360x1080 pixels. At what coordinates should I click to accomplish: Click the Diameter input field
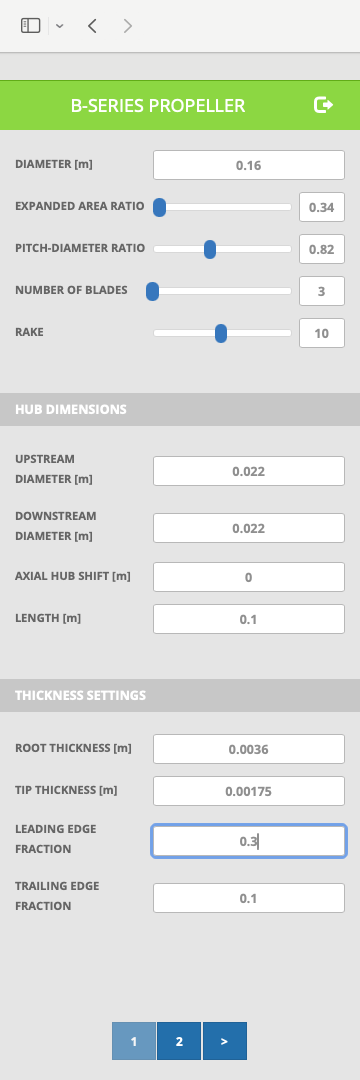(248, 165)
